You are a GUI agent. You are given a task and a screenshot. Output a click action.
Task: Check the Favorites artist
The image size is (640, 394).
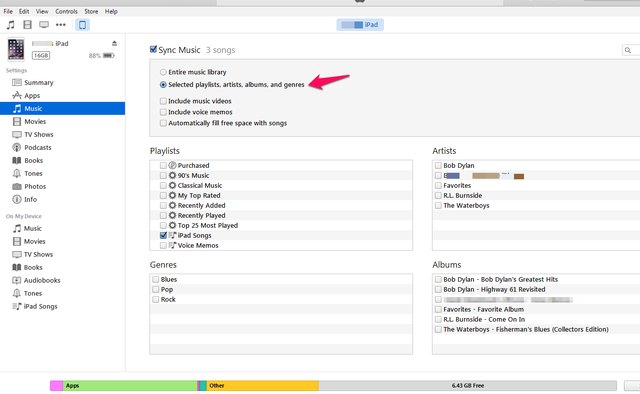coord(438,185)
